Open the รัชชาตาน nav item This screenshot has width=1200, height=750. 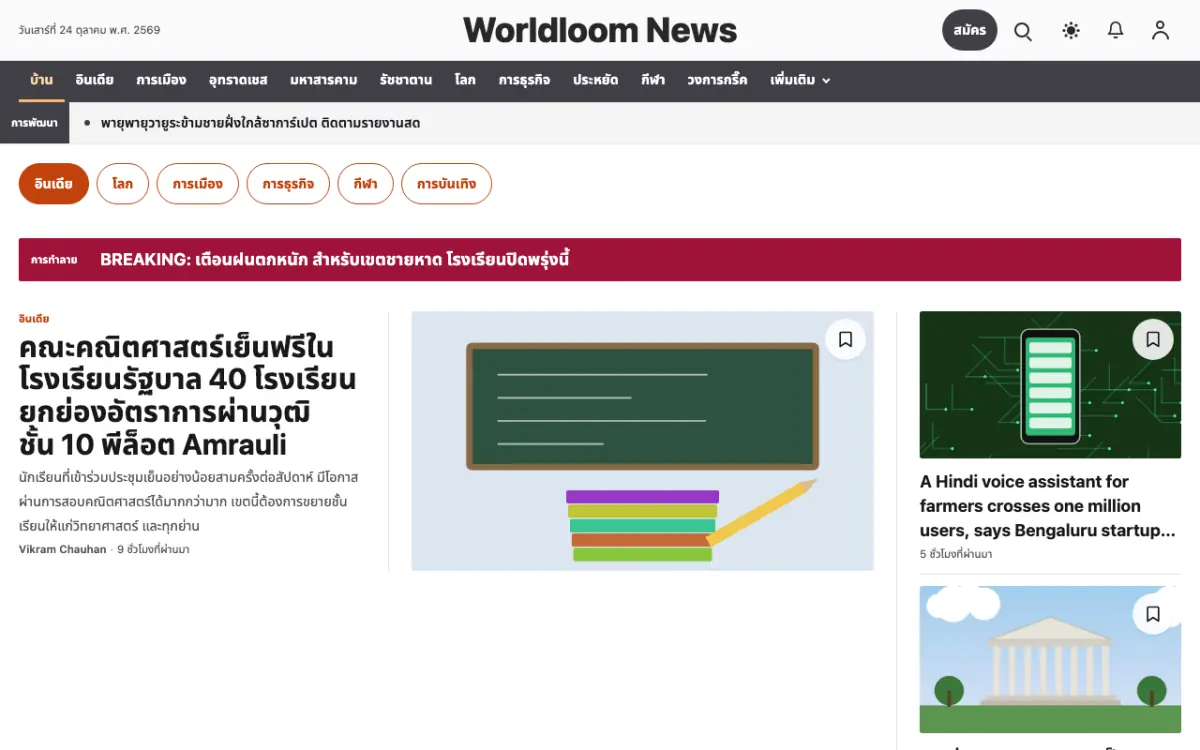coord(406,80)
